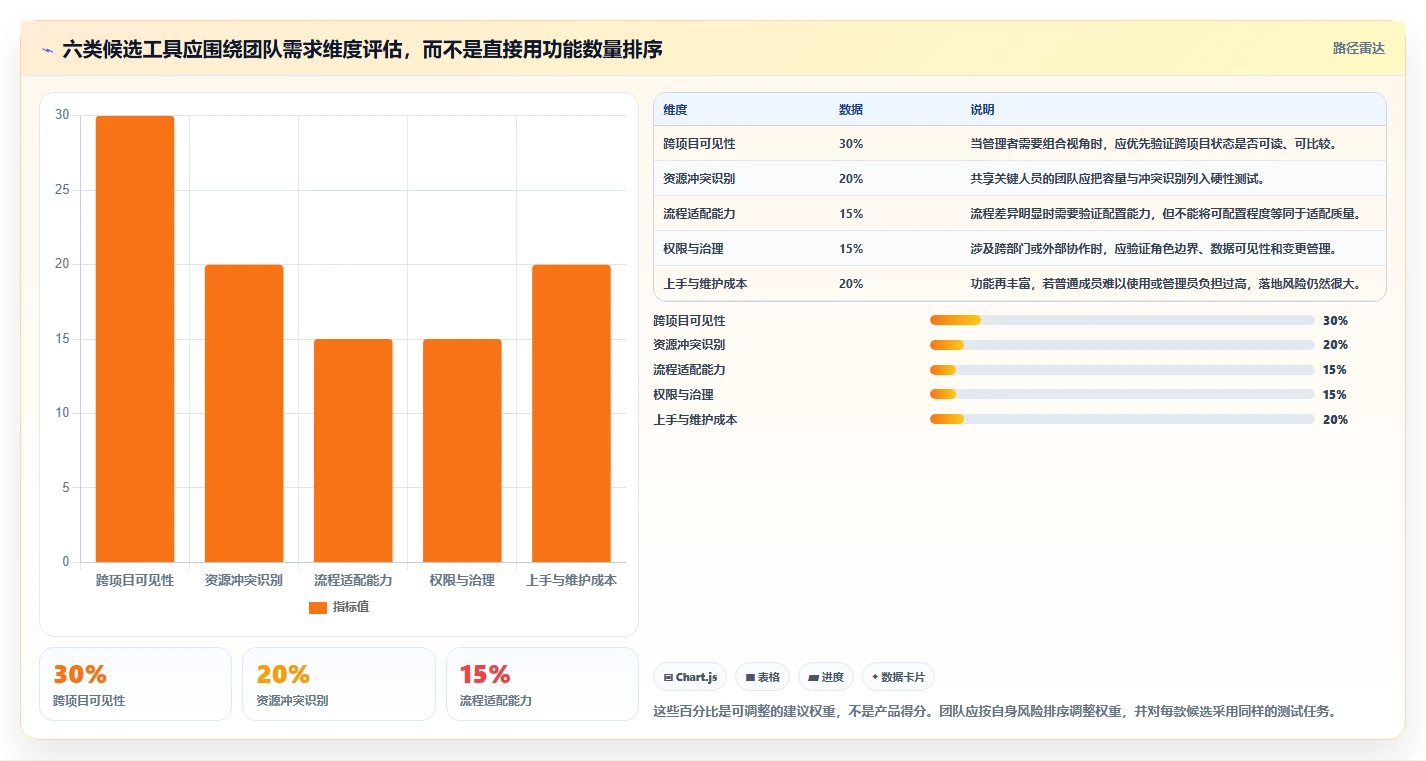Click the 进度 chip
Screen dimensions: 1426x761
coord(826,677)
